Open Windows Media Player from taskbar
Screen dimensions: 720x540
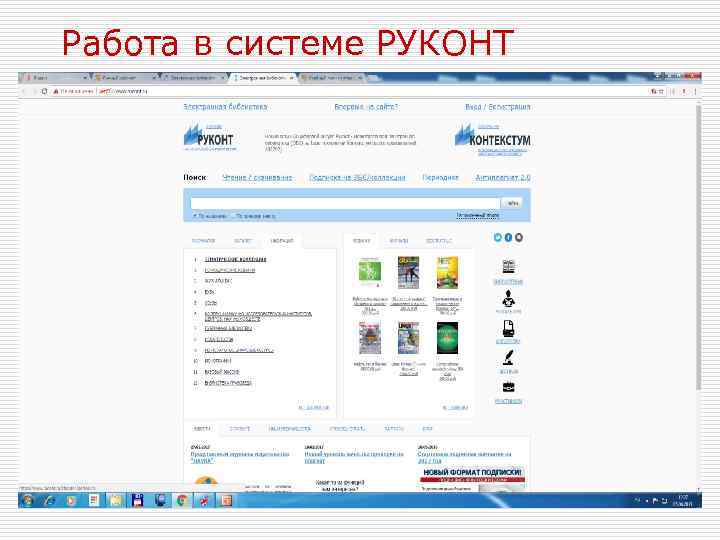click(x=71, y=500)
